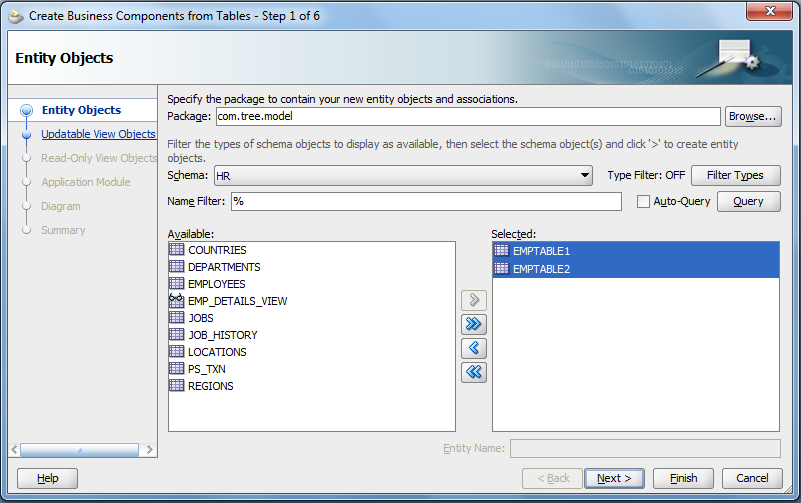Click the EMP_DETAILS_VIEW view icon
The image size is (801, 503).
(x=176, y=300)
